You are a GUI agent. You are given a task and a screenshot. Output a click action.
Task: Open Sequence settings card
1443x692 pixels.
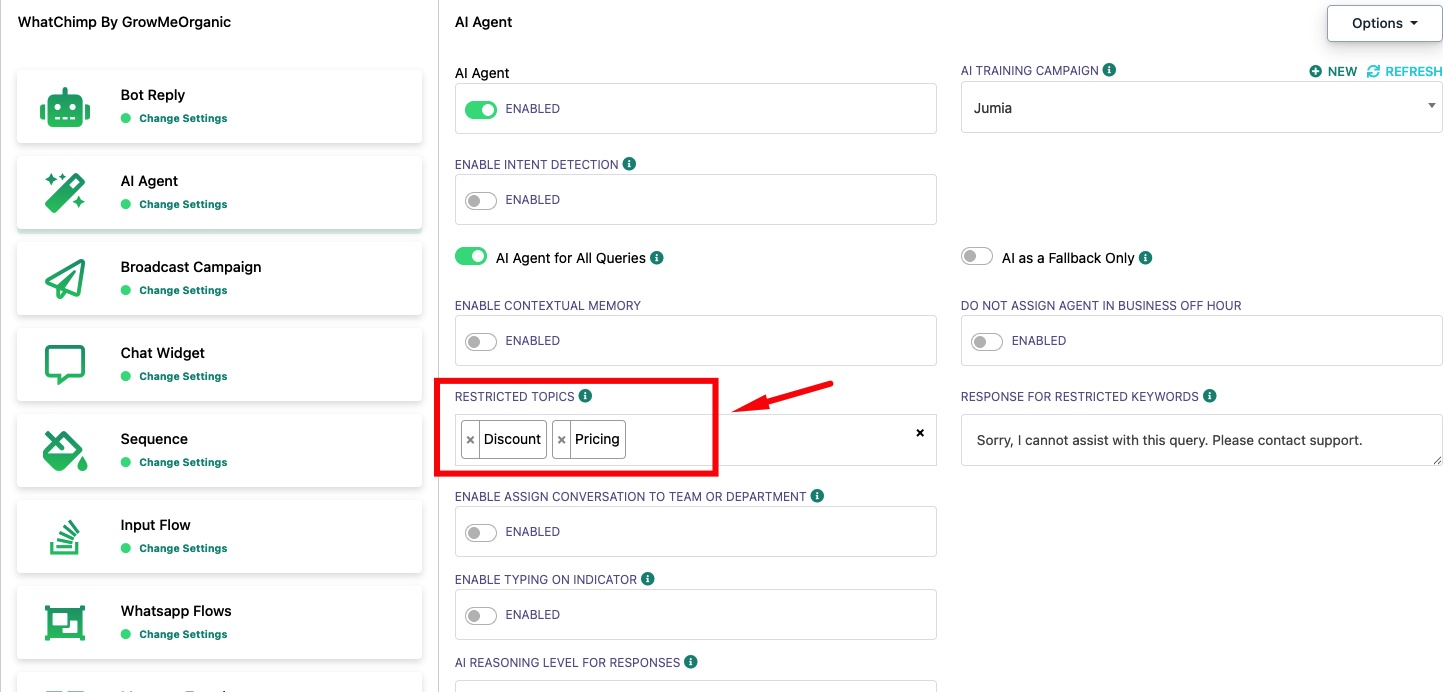pyautogui.click(x=219, y=451)
